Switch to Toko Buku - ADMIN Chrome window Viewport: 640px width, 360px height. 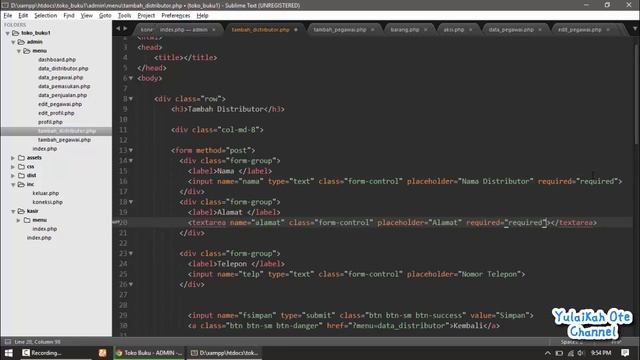[149, 353]
